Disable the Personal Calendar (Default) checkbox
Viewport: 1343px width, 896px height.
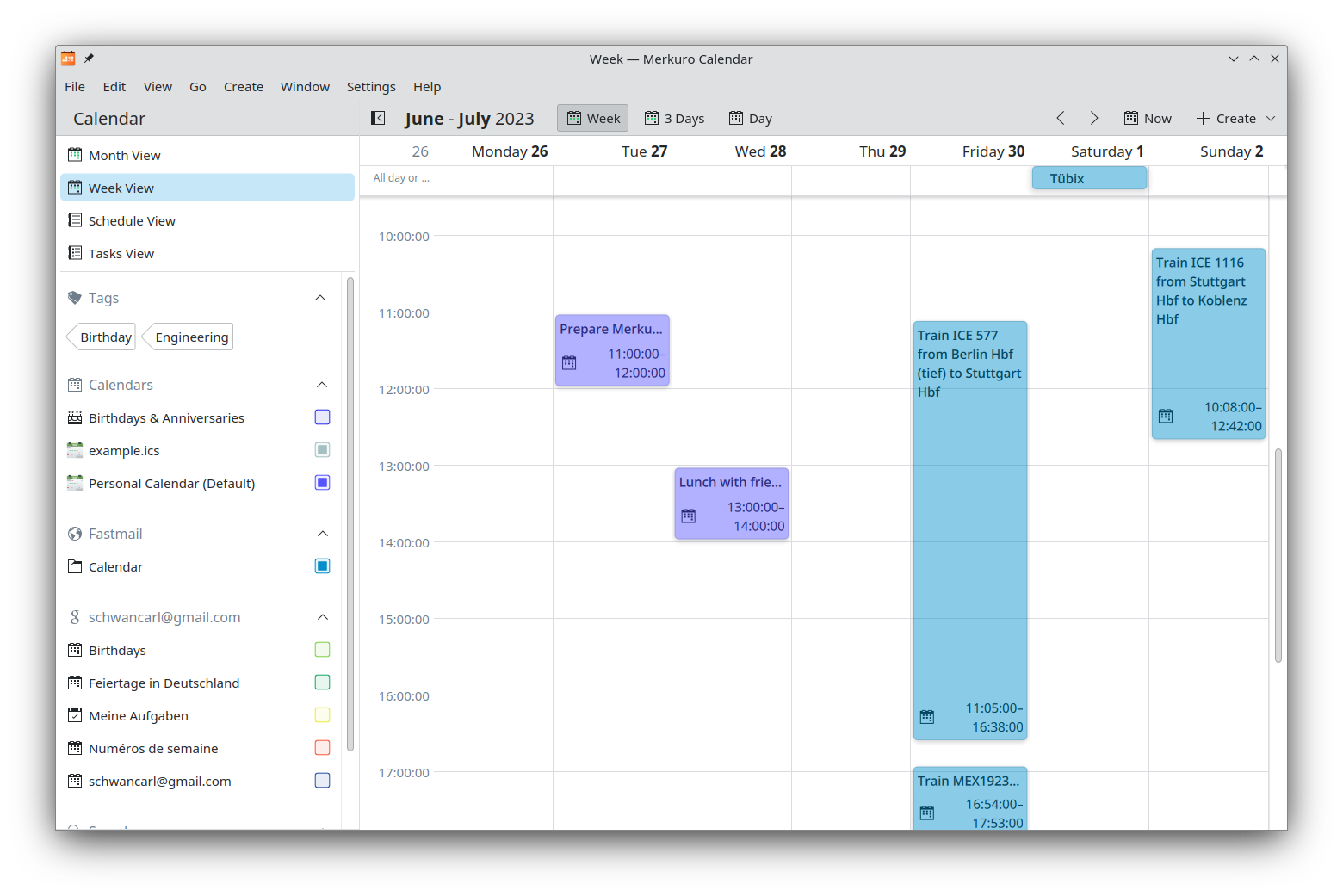point(322,483)
